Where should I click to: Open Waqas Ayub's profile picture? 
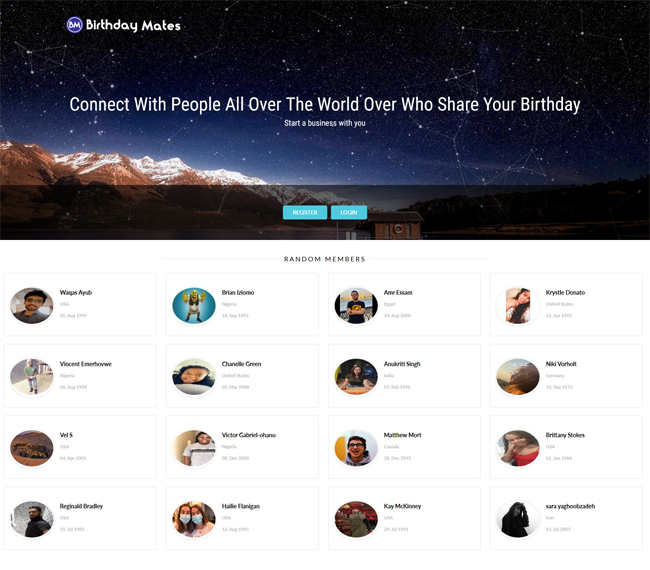32,306
